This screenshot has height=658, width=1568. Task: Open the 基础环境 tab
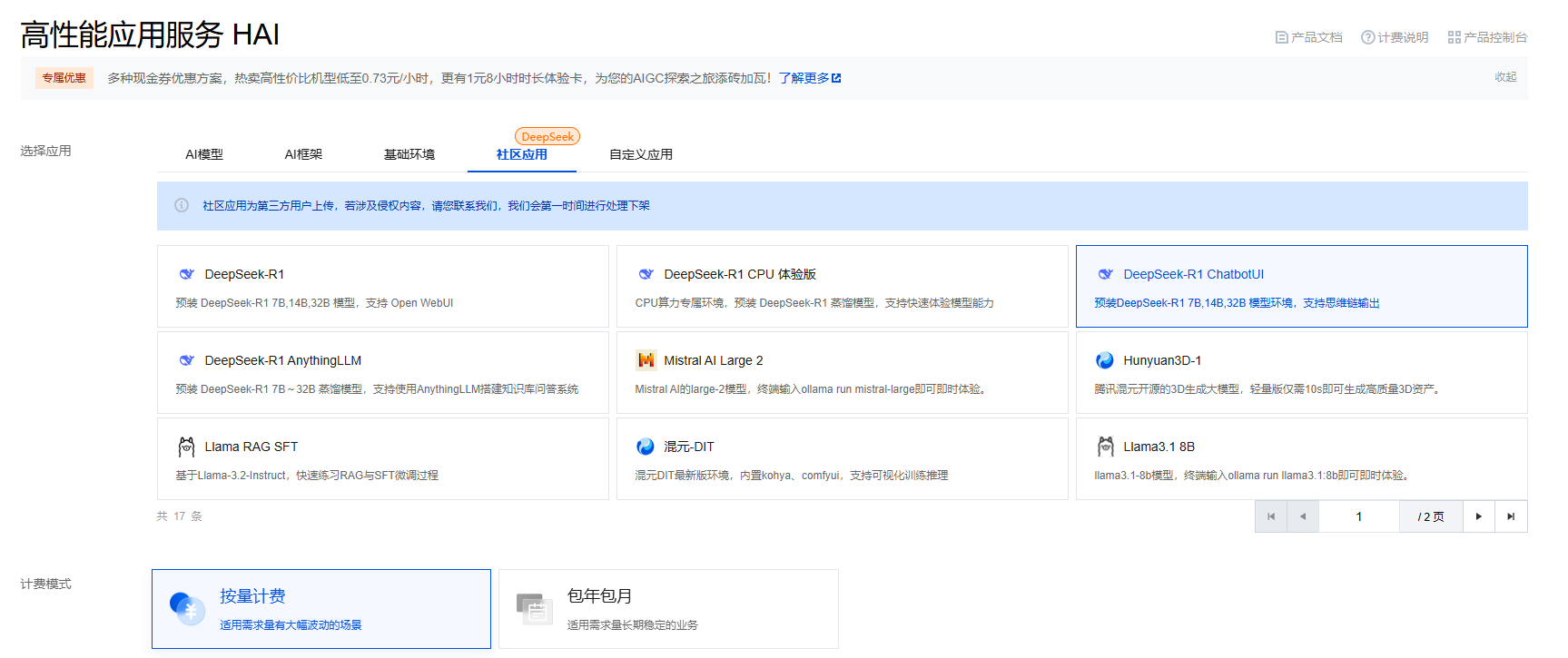click(x=409, y=154)
